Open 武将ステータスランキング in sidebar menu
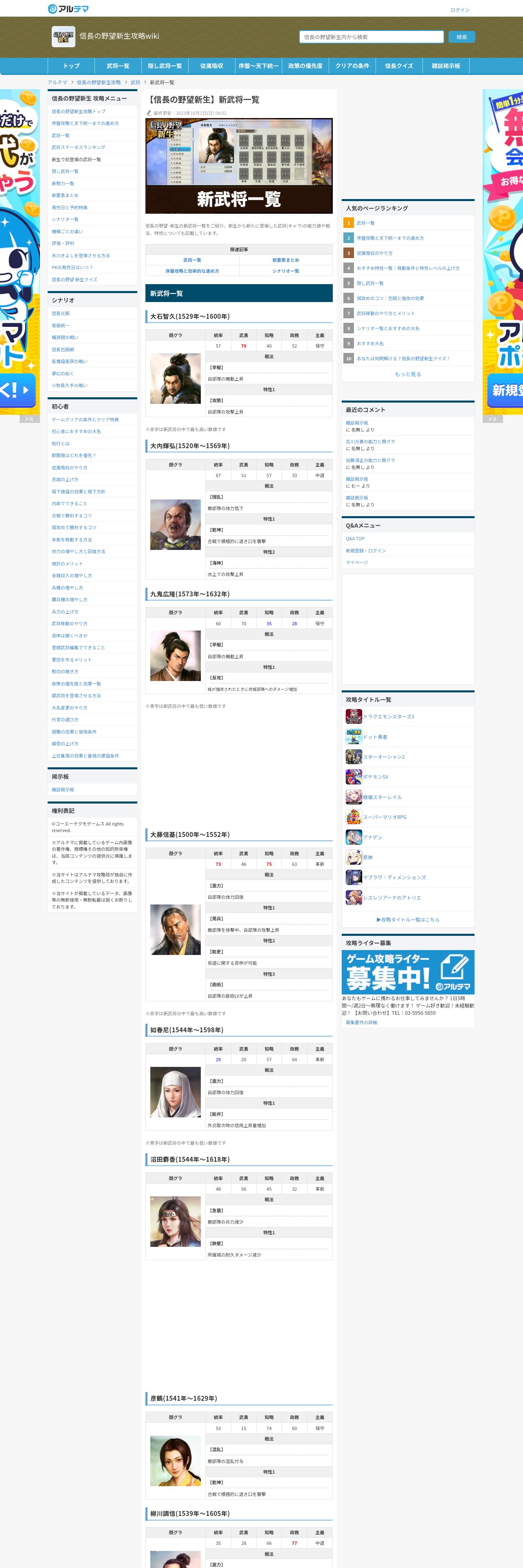Screen dimensions: 523x1568 pos(79,147)
